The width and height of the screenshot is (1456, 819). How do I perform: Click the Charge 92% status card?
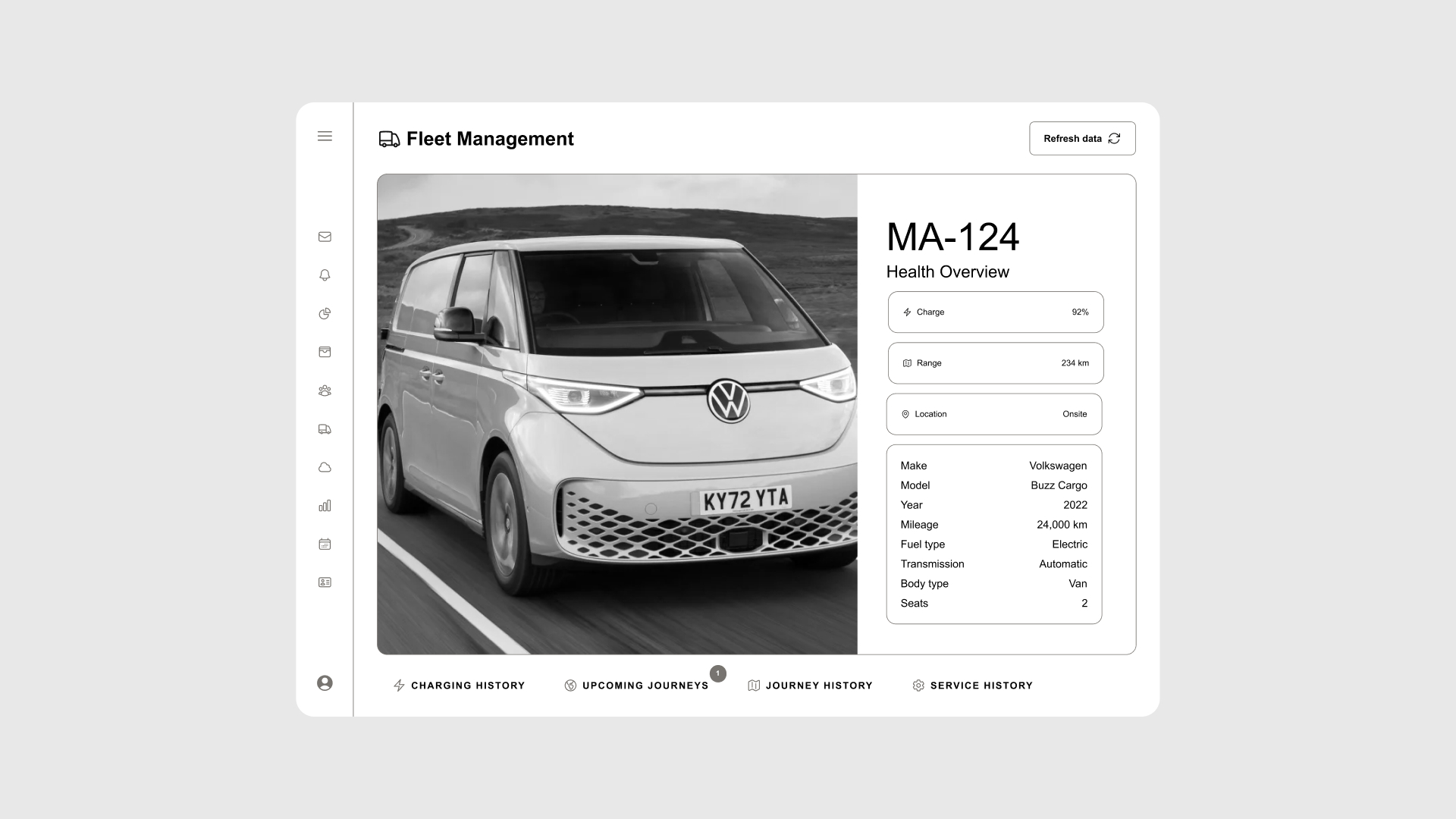click(995, 312)
